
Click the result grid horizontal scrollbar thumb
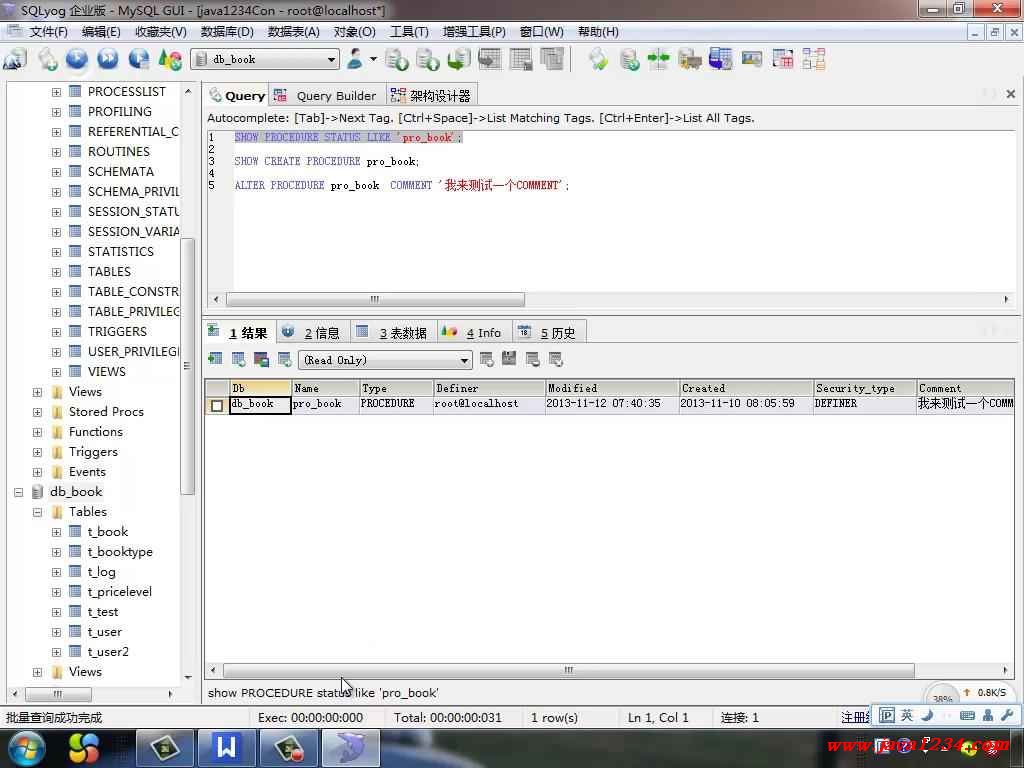[568, 670]
